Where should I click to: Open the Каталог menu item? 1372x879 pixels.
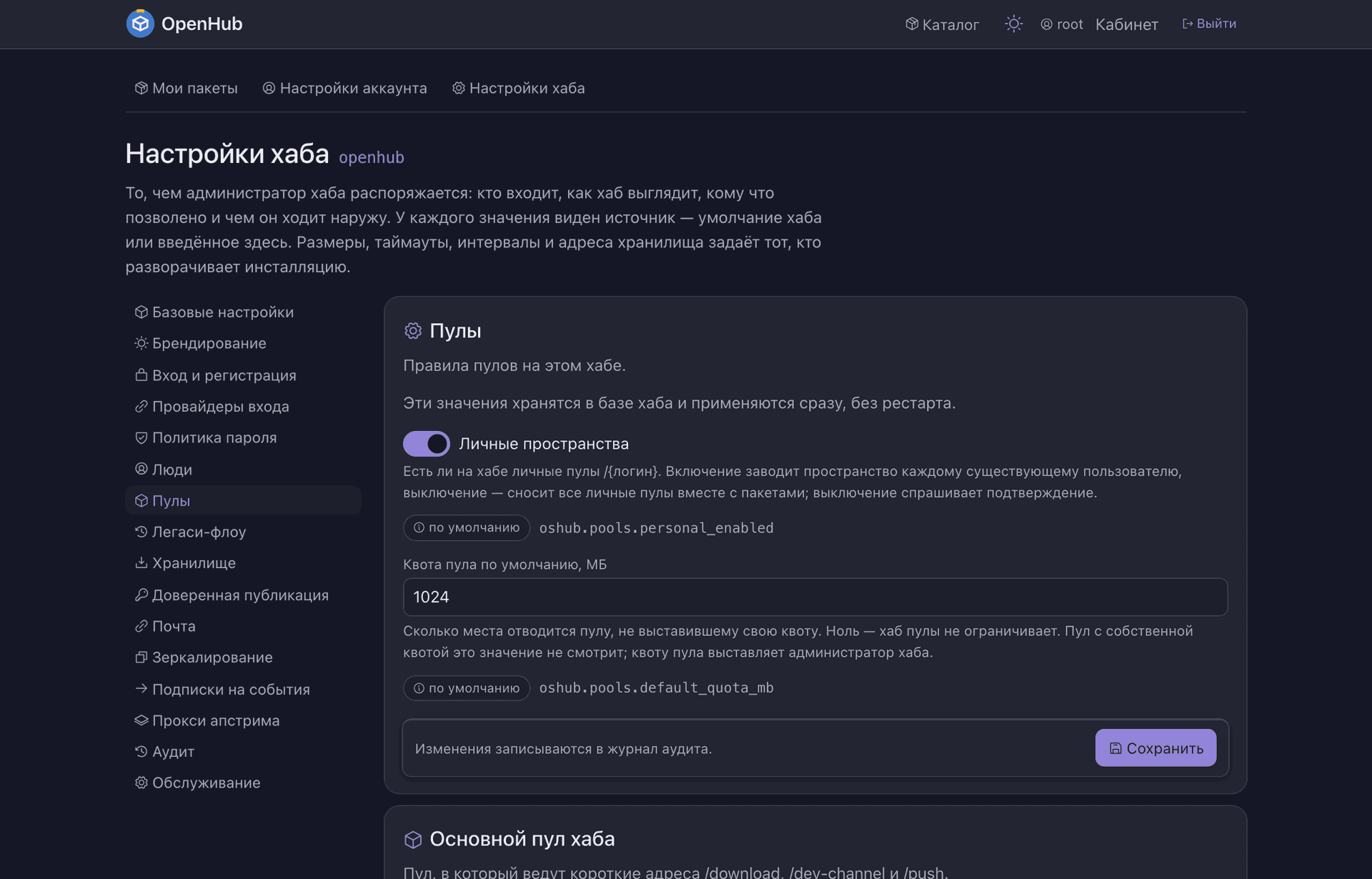coord(942,24)
